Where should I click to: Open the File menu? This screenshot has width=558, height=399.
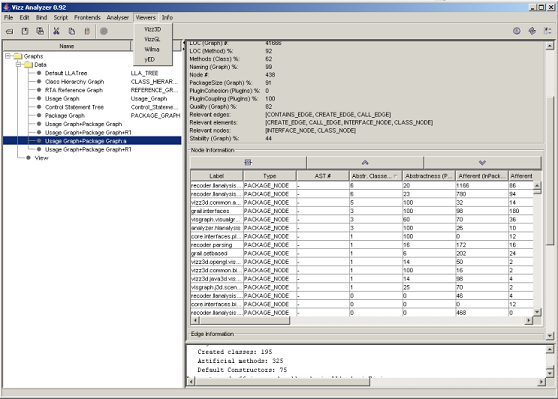pyautogui.click(x=9, y=17)
